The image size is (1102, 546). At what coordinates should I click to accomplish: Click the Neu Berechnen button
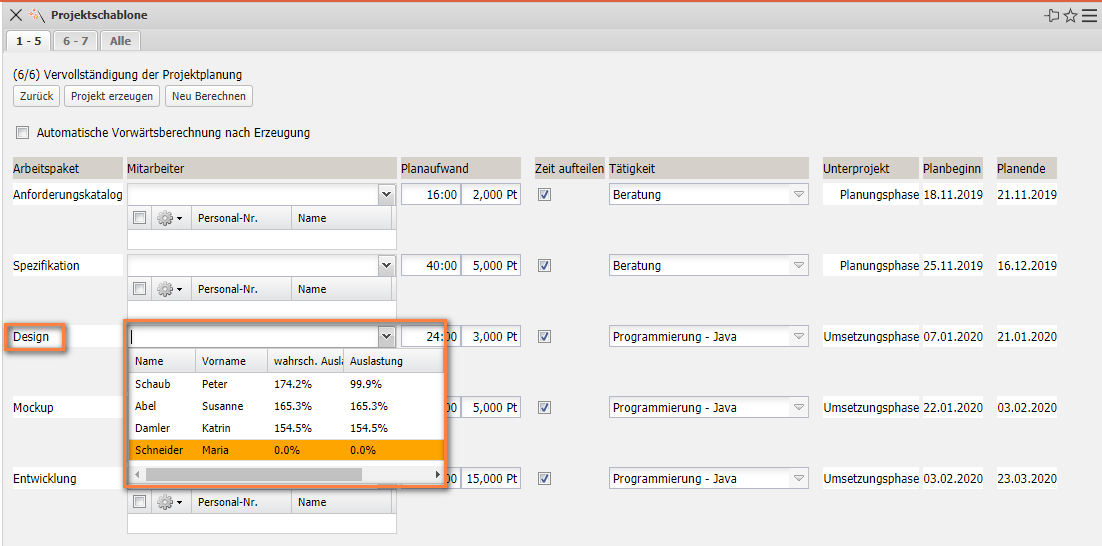pyautogui.click(x=209, y=96)
